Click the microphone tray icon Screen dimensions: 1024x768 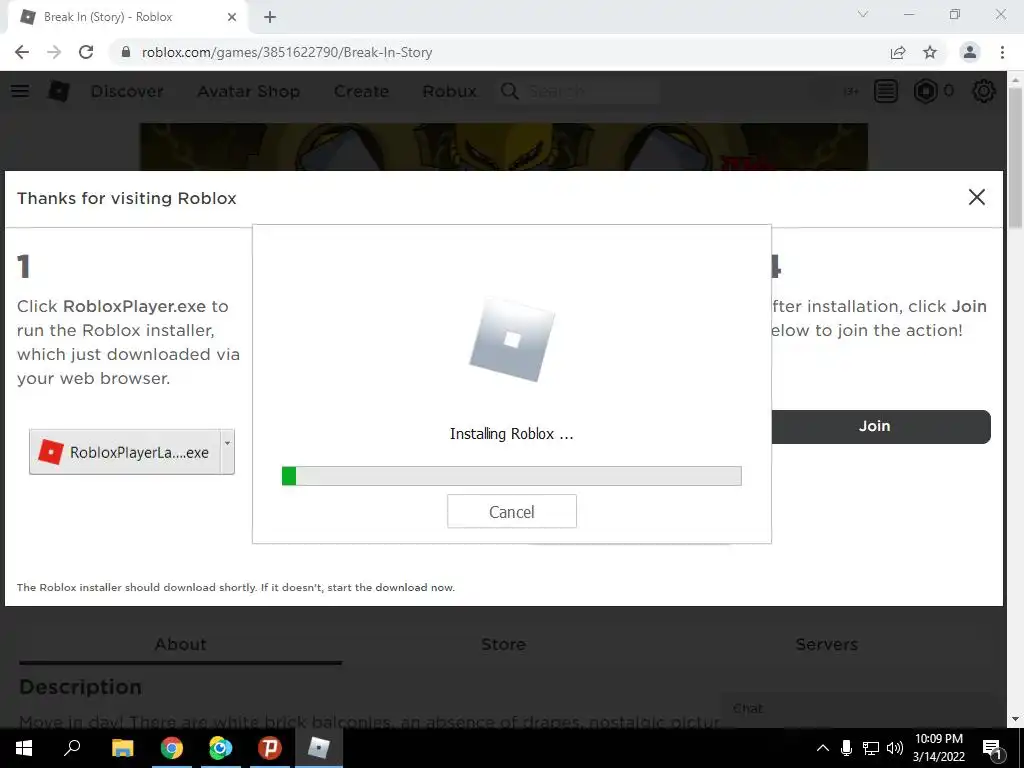[846, 748]
